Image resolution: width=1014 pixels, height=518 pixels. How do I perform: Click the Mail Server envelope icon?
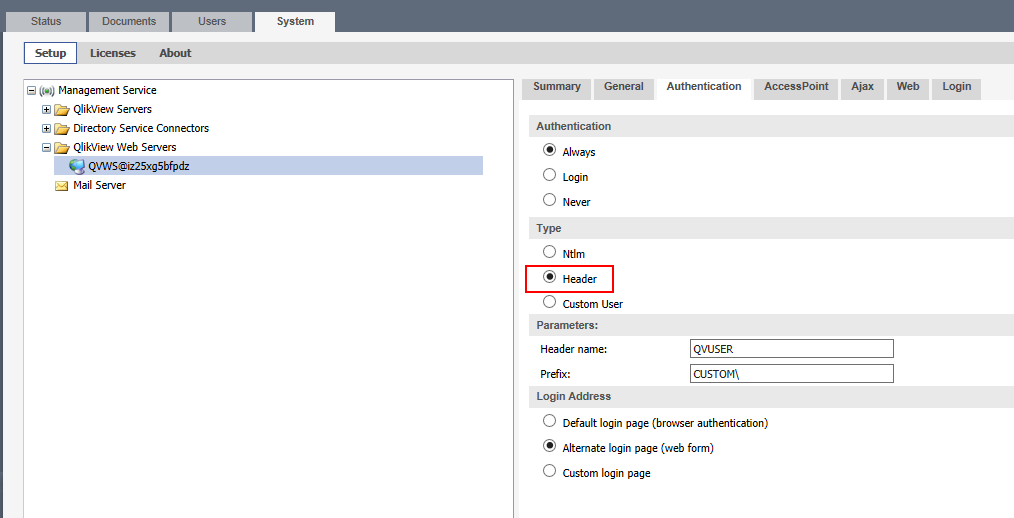pyautogui.click(x=62, y=186)
